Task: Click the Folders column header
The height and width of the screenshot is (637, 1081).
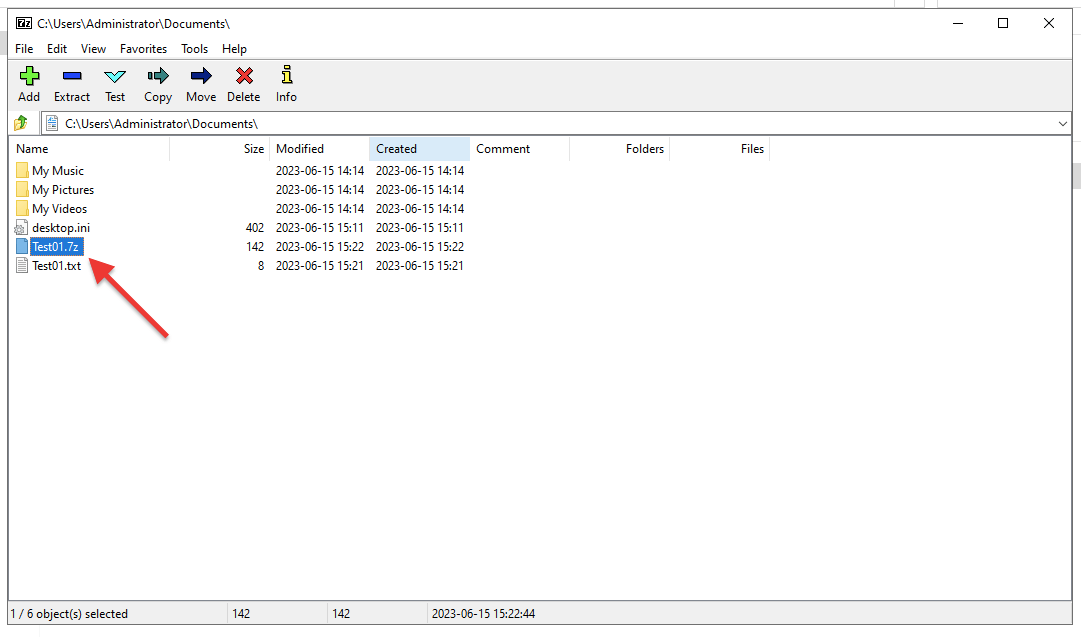Action: (619, 149)
